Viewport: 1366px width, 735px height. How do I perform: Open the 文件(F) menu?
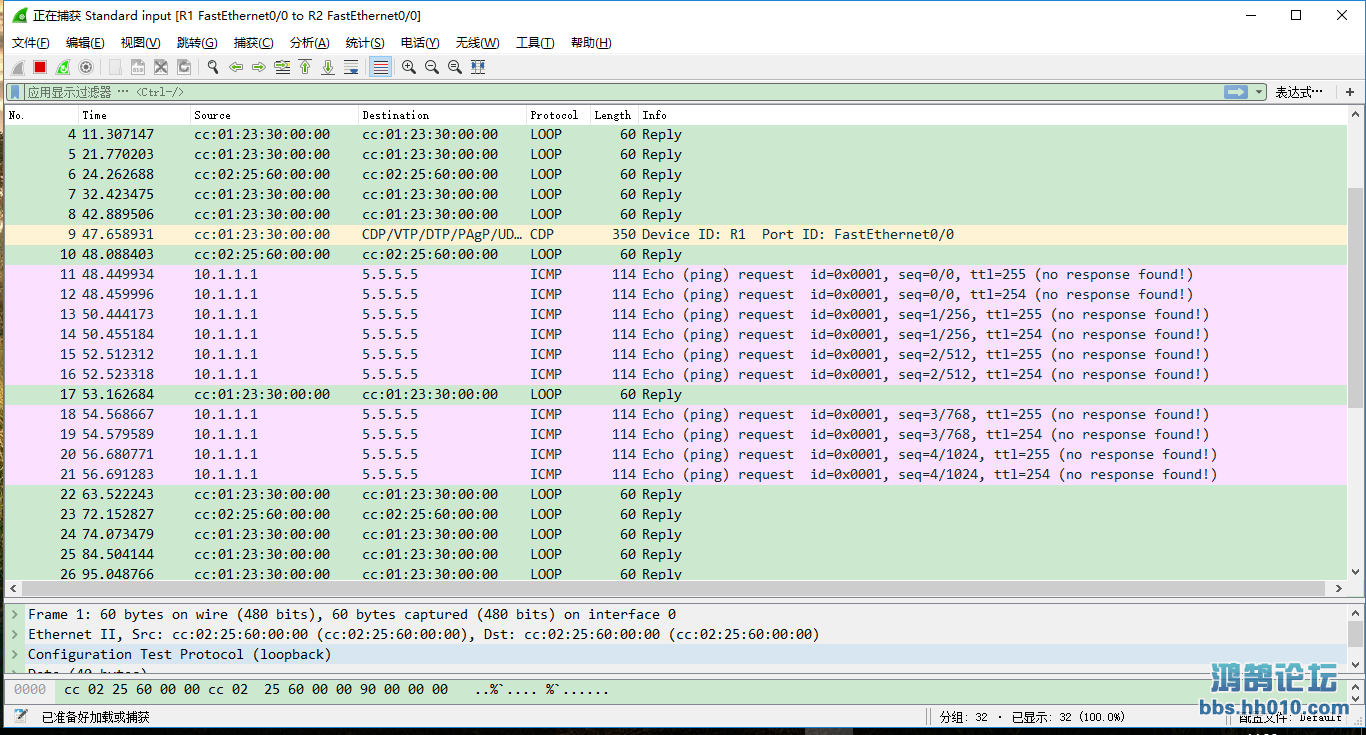[31, 43]
